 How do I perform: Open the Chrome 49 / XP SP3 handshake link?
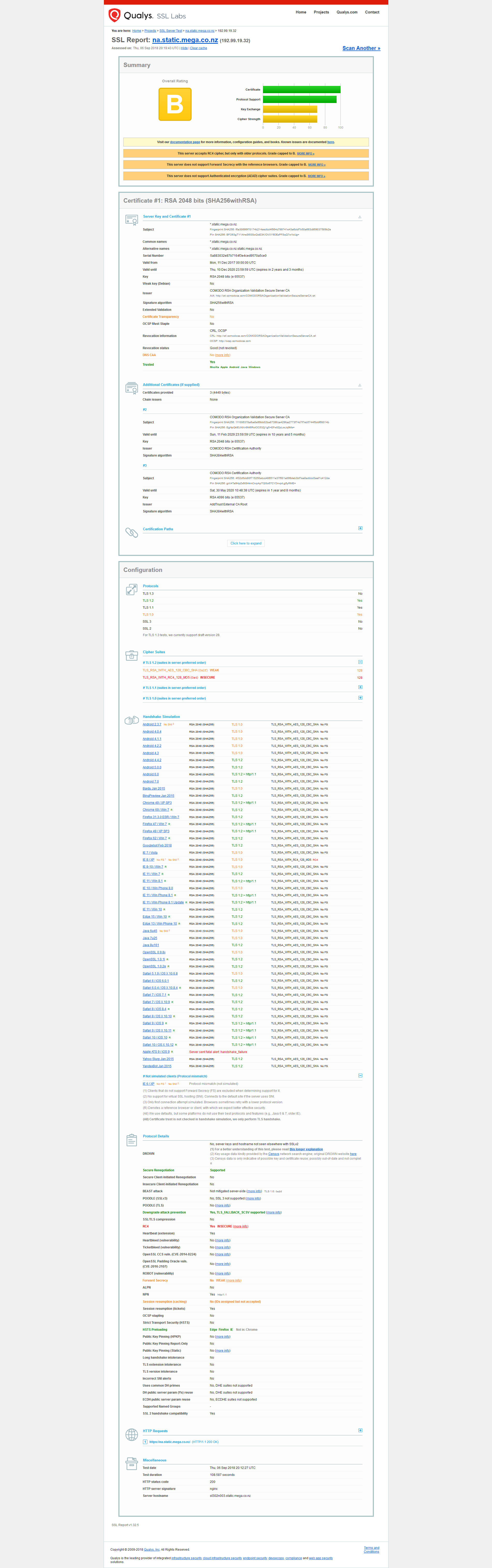coord(157,802)
